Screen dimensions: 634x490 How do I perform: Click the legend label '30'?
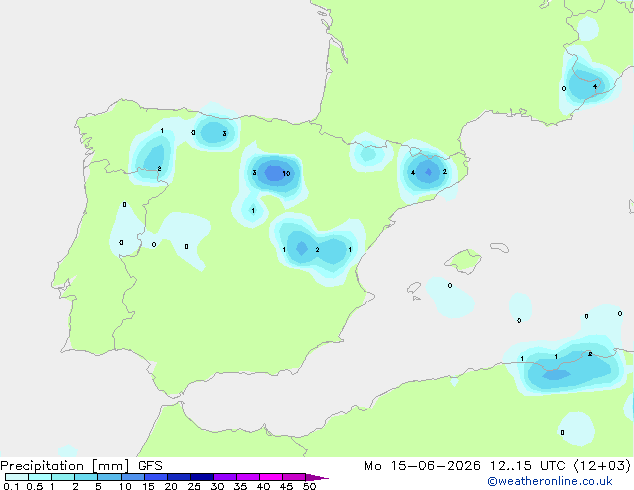coord(217,486)
